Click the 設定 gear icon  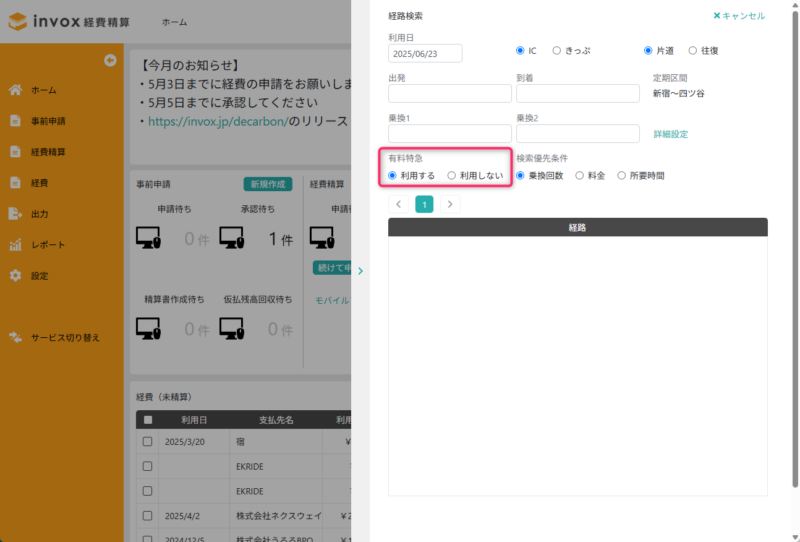[15, 276]
